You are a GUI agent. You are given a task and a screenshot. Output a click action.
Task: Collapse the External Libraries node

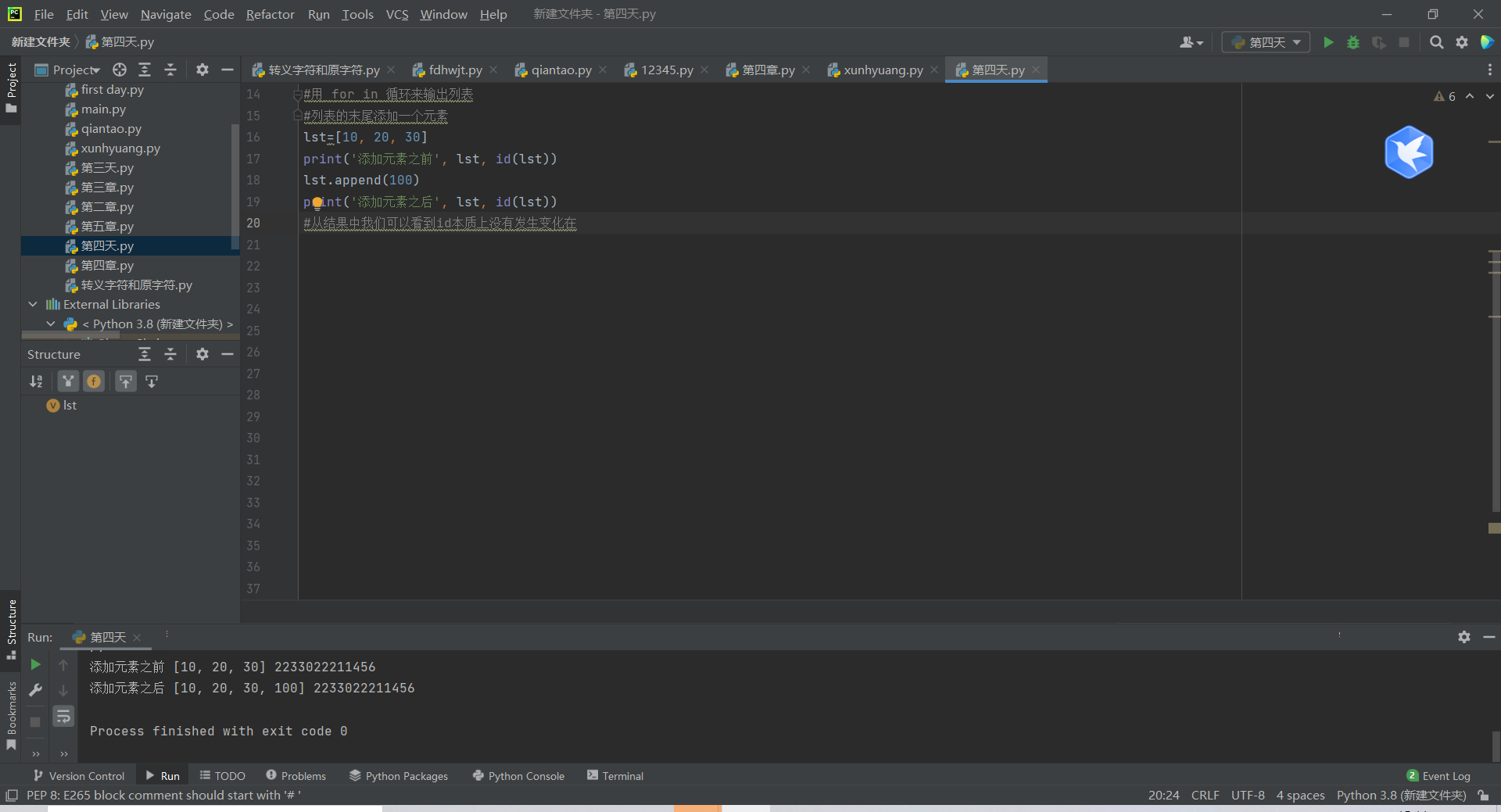33,304
